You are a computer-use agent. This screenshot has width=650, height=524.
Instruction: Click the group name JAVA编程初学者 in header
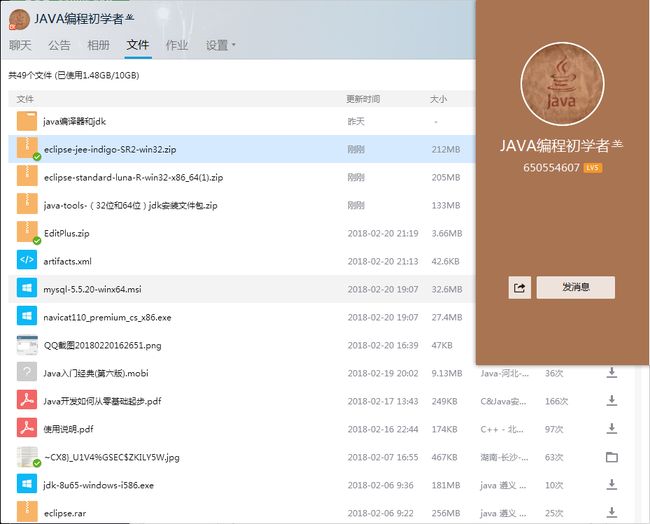click(x=84, y=19)
